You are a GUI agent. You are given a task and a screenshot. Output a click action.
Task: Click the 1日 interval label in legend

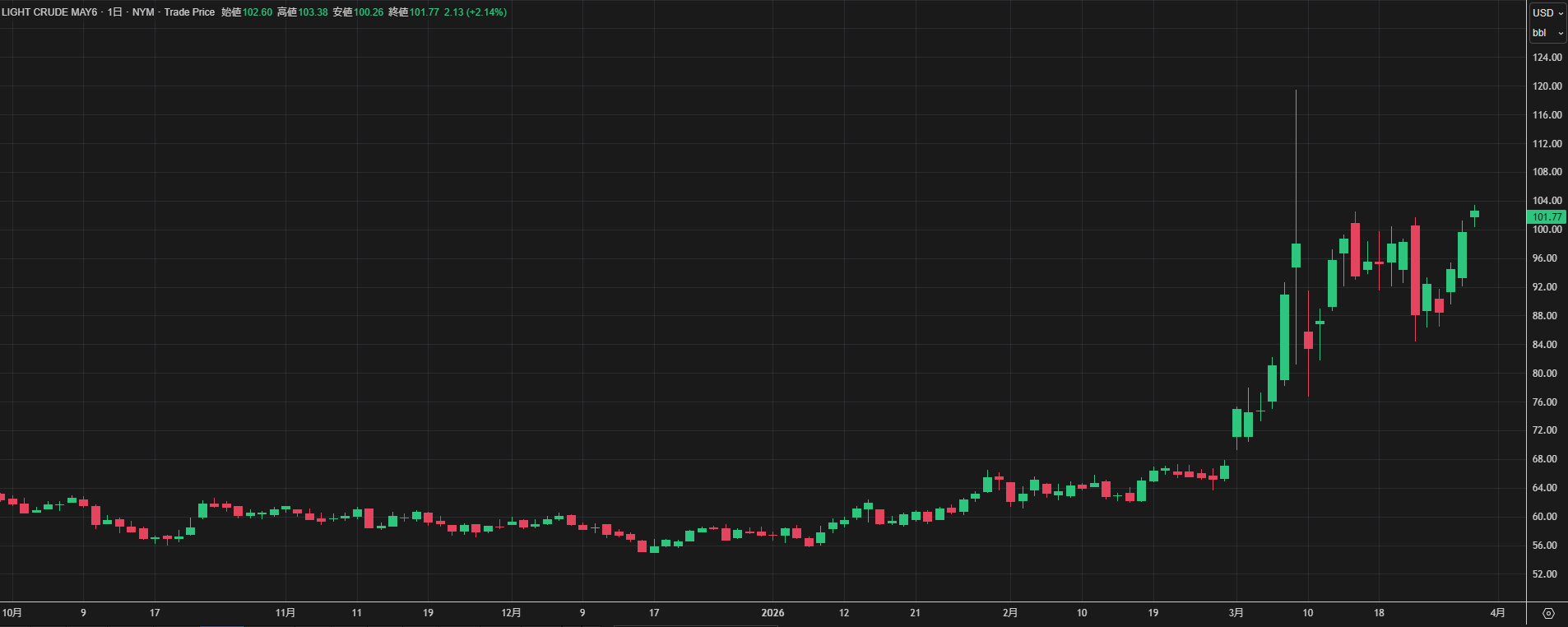115,12
